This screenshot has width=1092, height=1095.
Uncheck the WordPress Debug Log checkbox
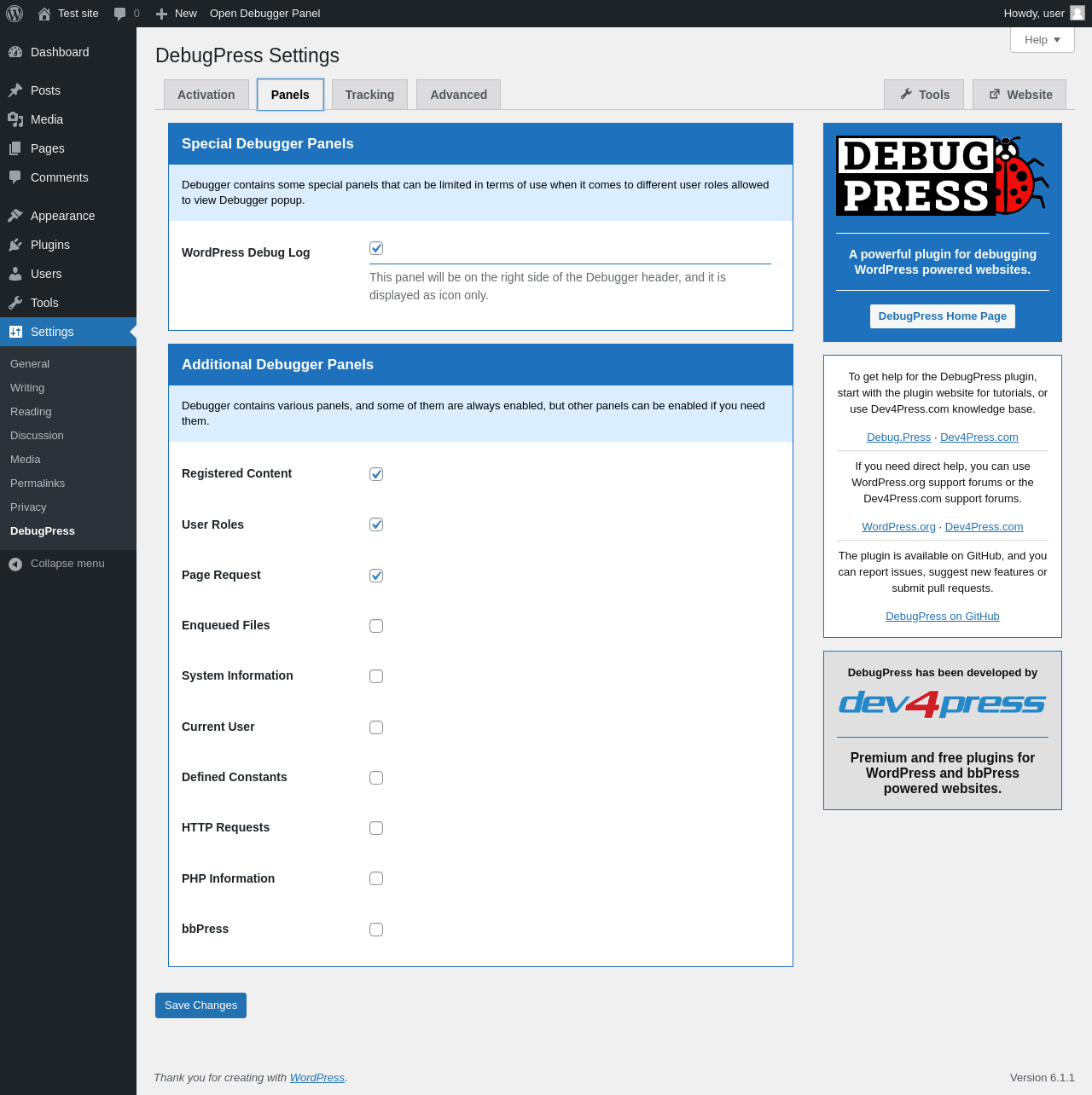376,248
